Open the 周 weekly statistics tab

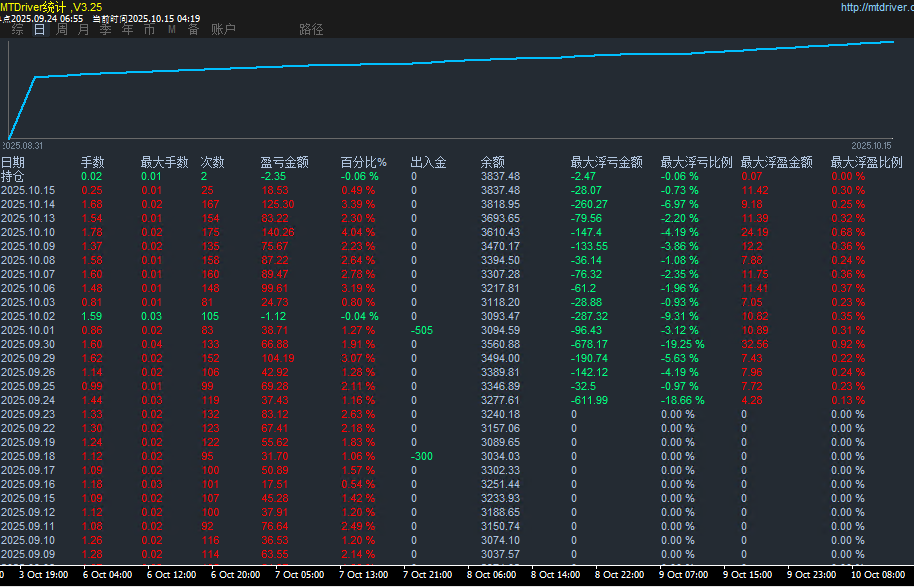pyautogui.click(x=62, y=29)
